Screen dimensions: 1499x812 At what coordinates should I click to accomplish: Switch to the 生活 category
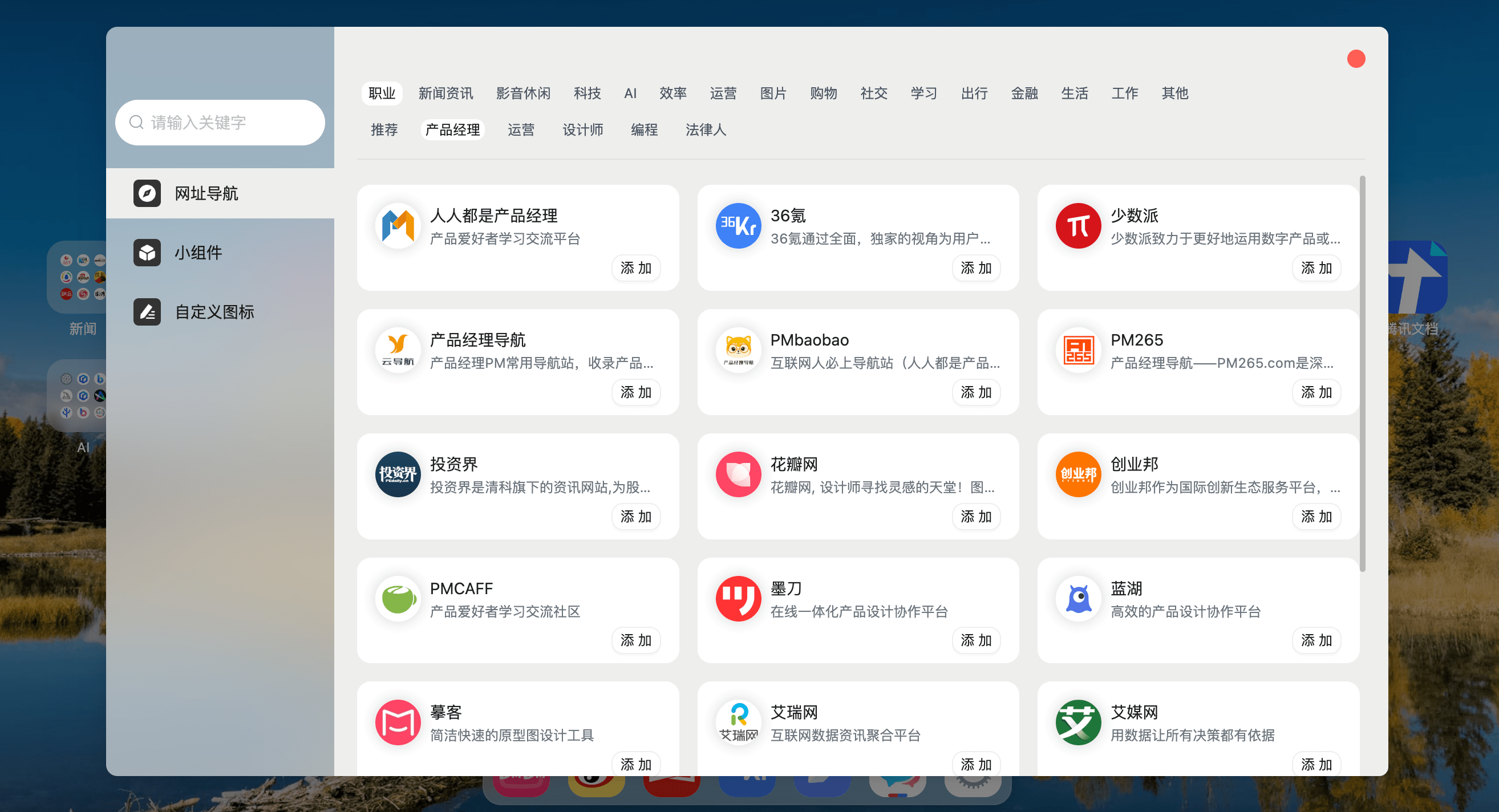[x=1074, y=93]
